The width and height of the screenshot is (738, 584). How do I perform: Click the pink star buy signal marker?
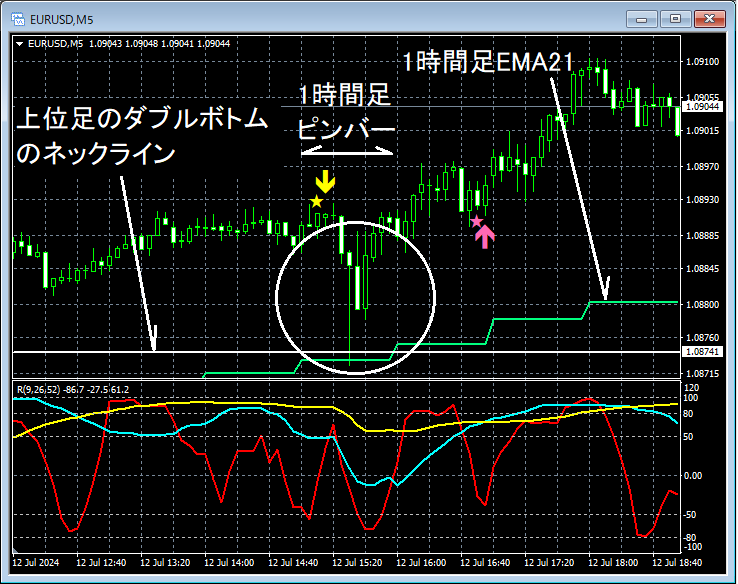pyautogui.click(x=476, y=221)
